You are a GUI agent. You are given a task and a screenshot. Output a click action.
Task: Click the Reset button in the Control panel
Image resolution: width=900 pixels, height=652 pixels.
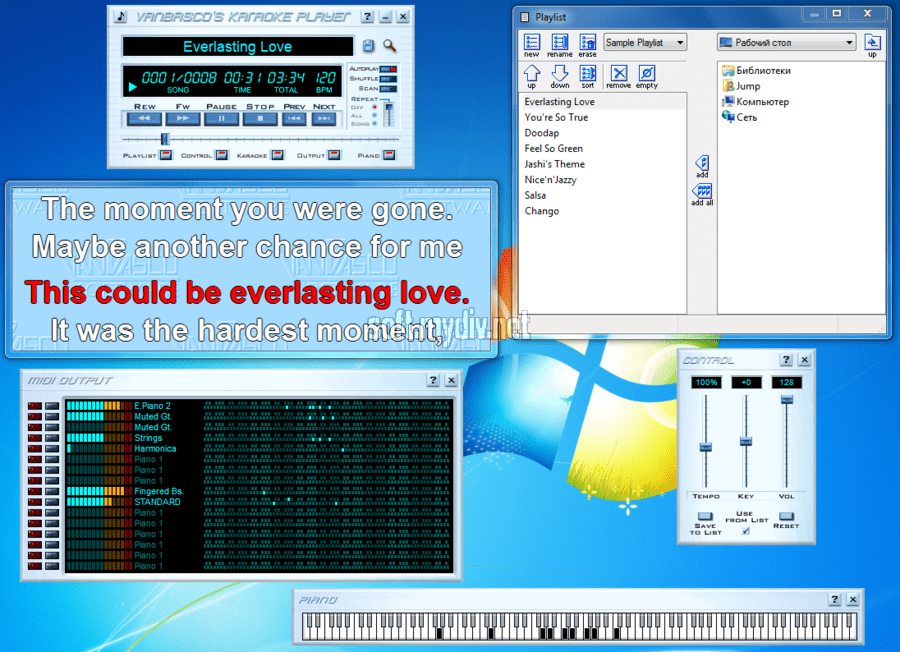click(786, 517)
